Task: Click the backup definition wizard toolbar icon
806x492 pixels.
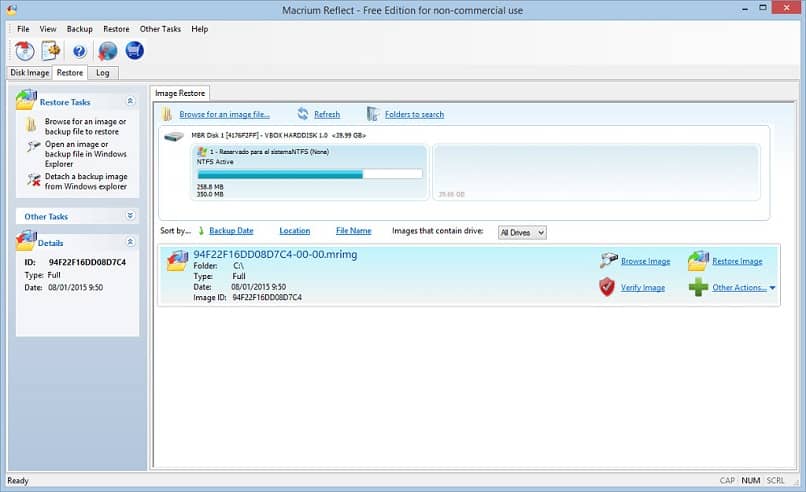Action: tap(51, 50)
